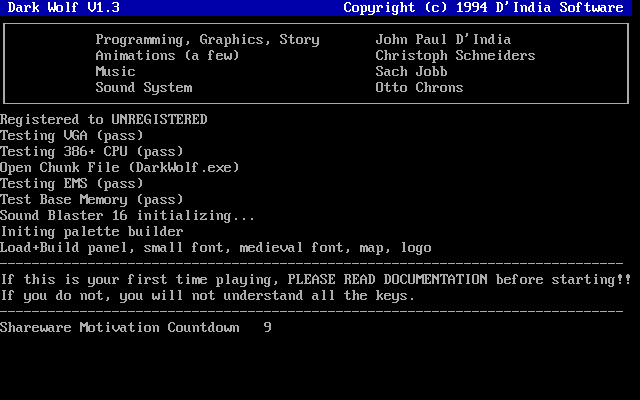Click the 'Shareware Motivation Countdown' label
Viewport: 640px width, 400px height.
(x=120, y=327)
